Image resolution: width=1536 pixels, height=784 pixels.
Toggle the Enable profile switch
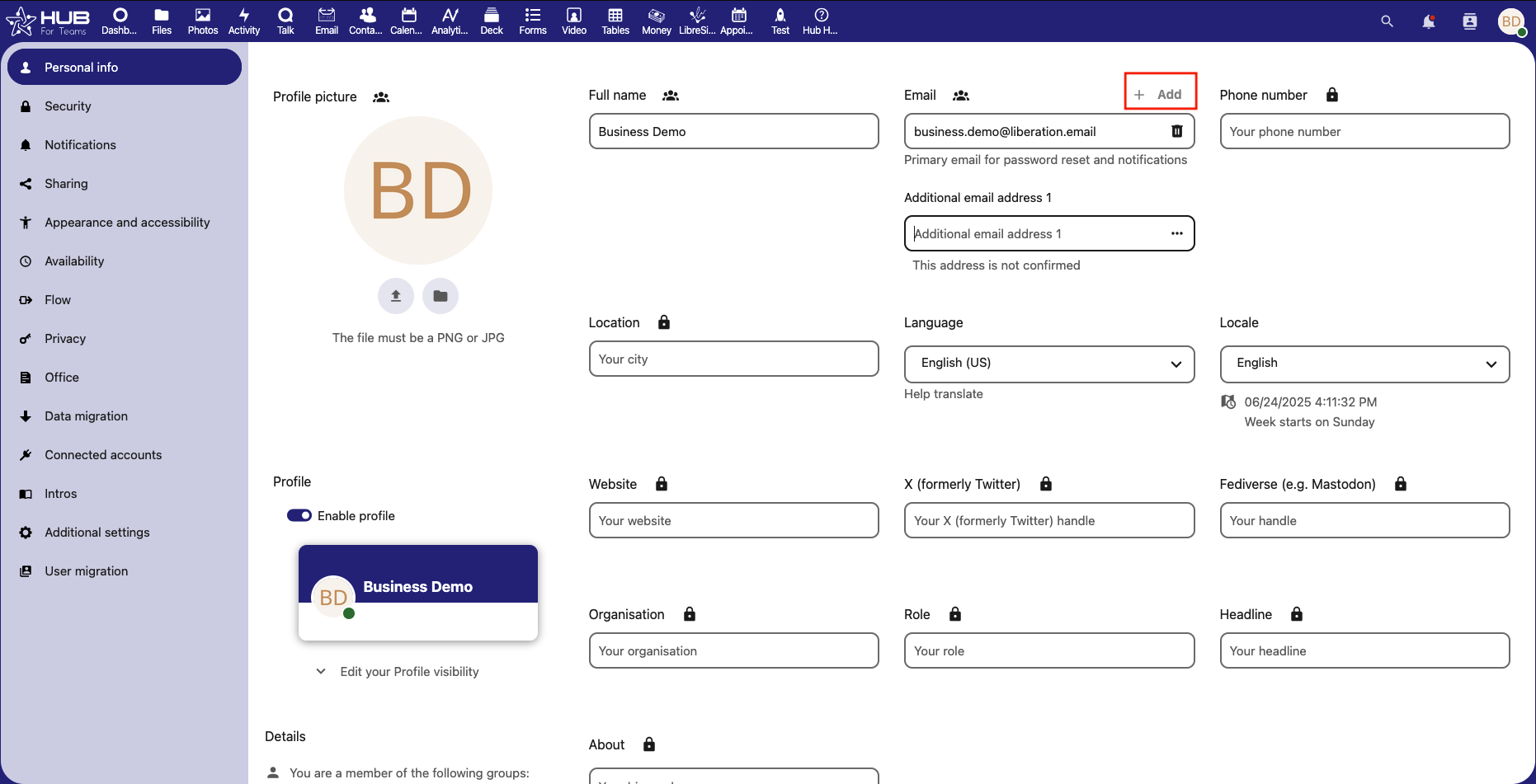tap(299, 515)
